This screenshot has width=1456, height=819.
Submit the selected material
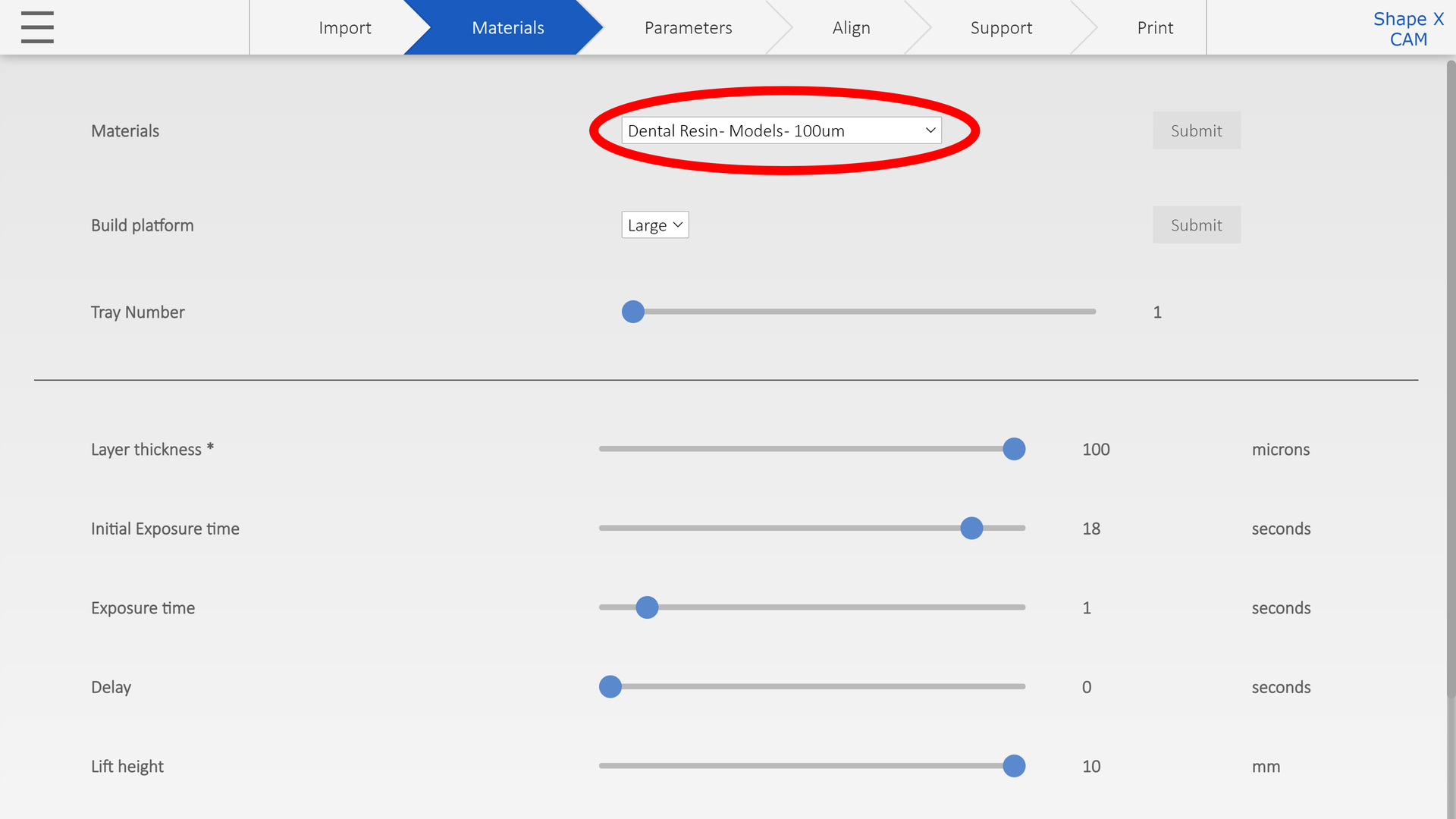click(1196, 130)
